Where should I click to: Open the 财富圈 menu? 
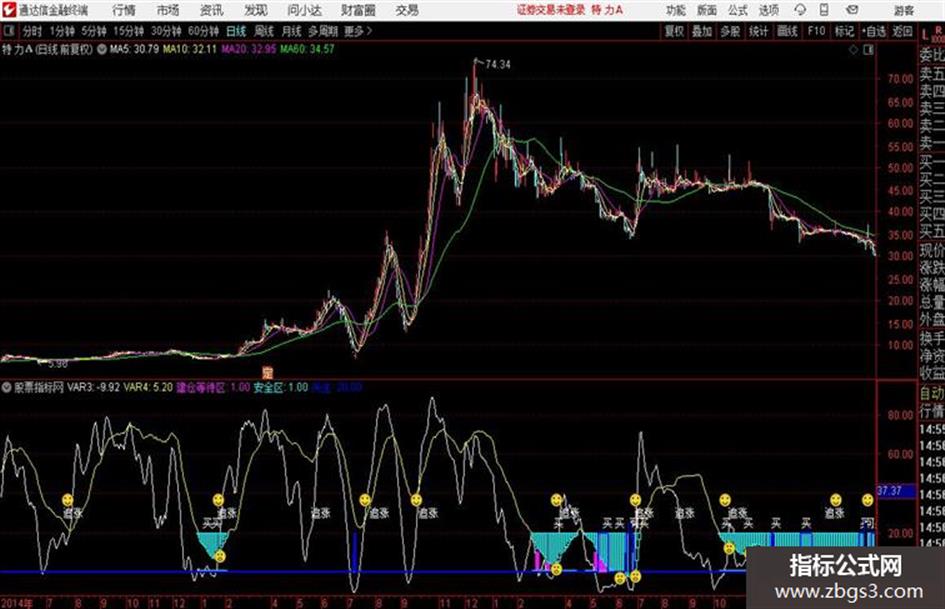pos(358,10)
